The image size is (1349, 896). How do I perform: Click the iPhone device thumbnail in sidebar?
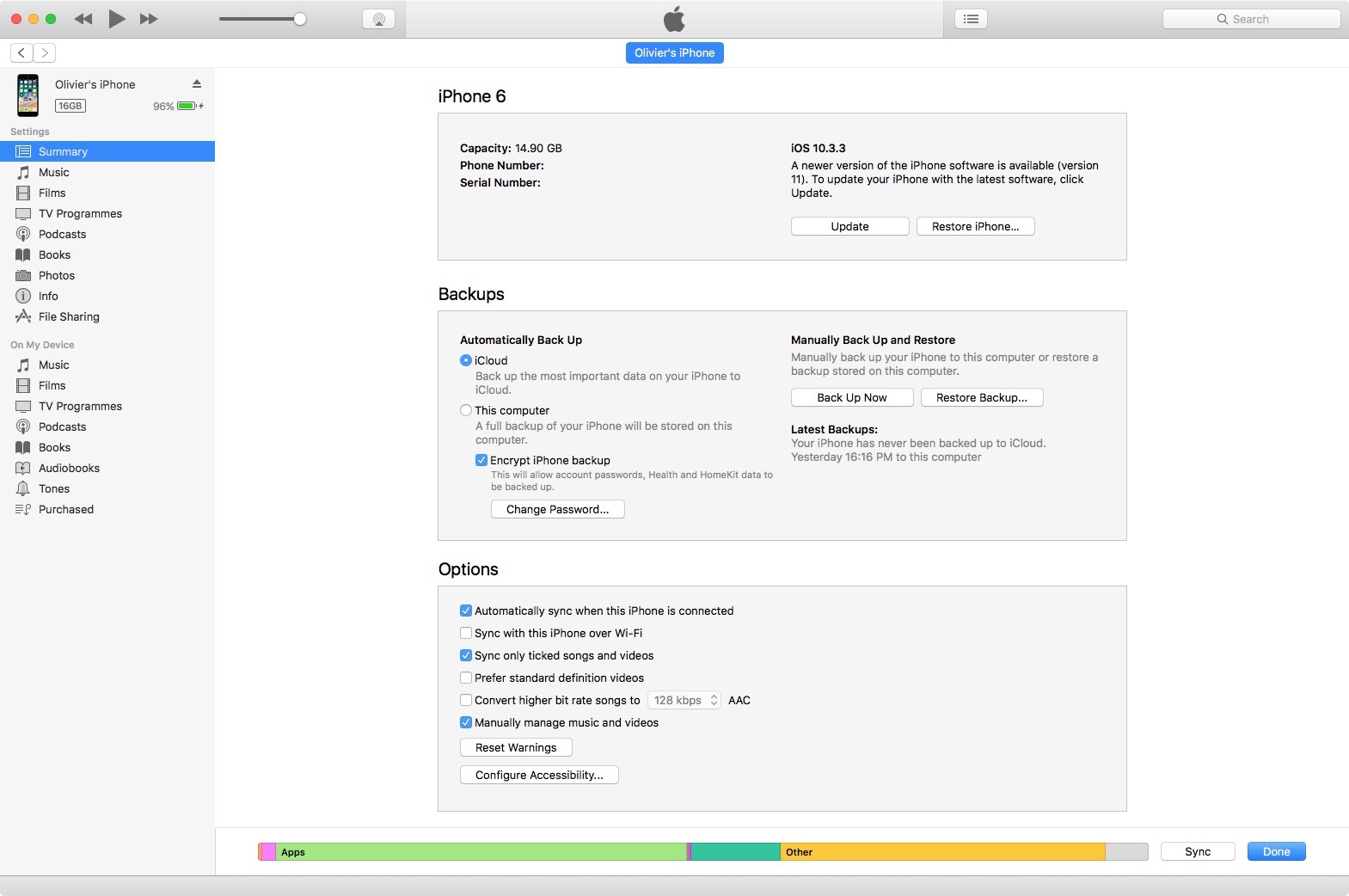[28, 95]
